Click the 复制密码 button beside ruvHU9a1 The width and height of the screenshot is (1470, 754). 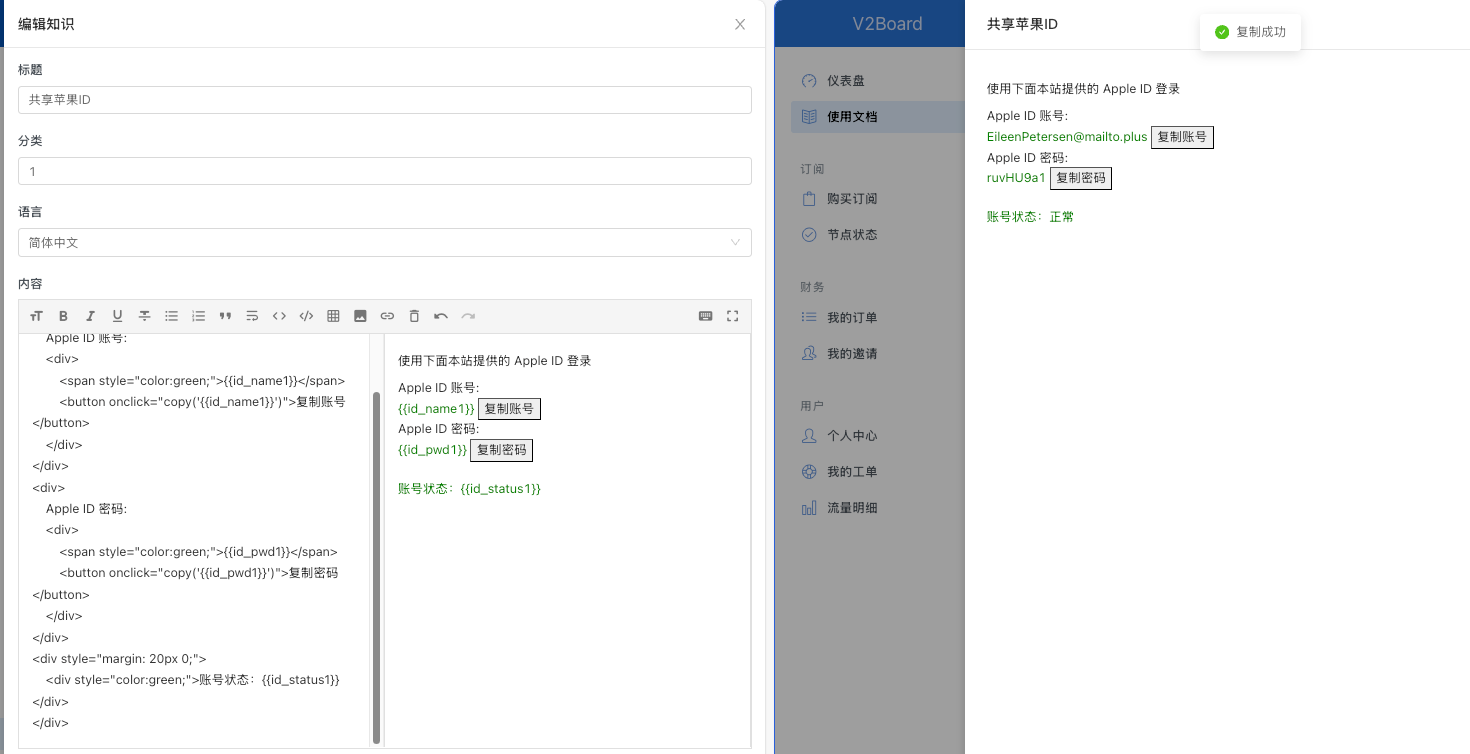coord(1080,178)
